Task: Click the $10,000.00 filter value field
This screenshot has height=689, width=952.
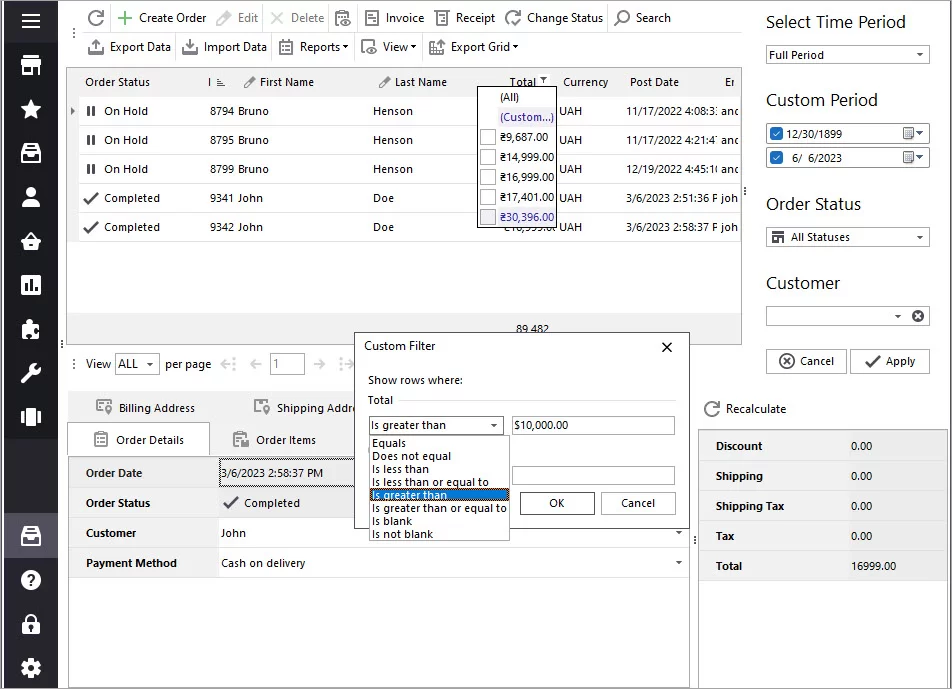Action: pyautogui.click(x=592, y=425)
